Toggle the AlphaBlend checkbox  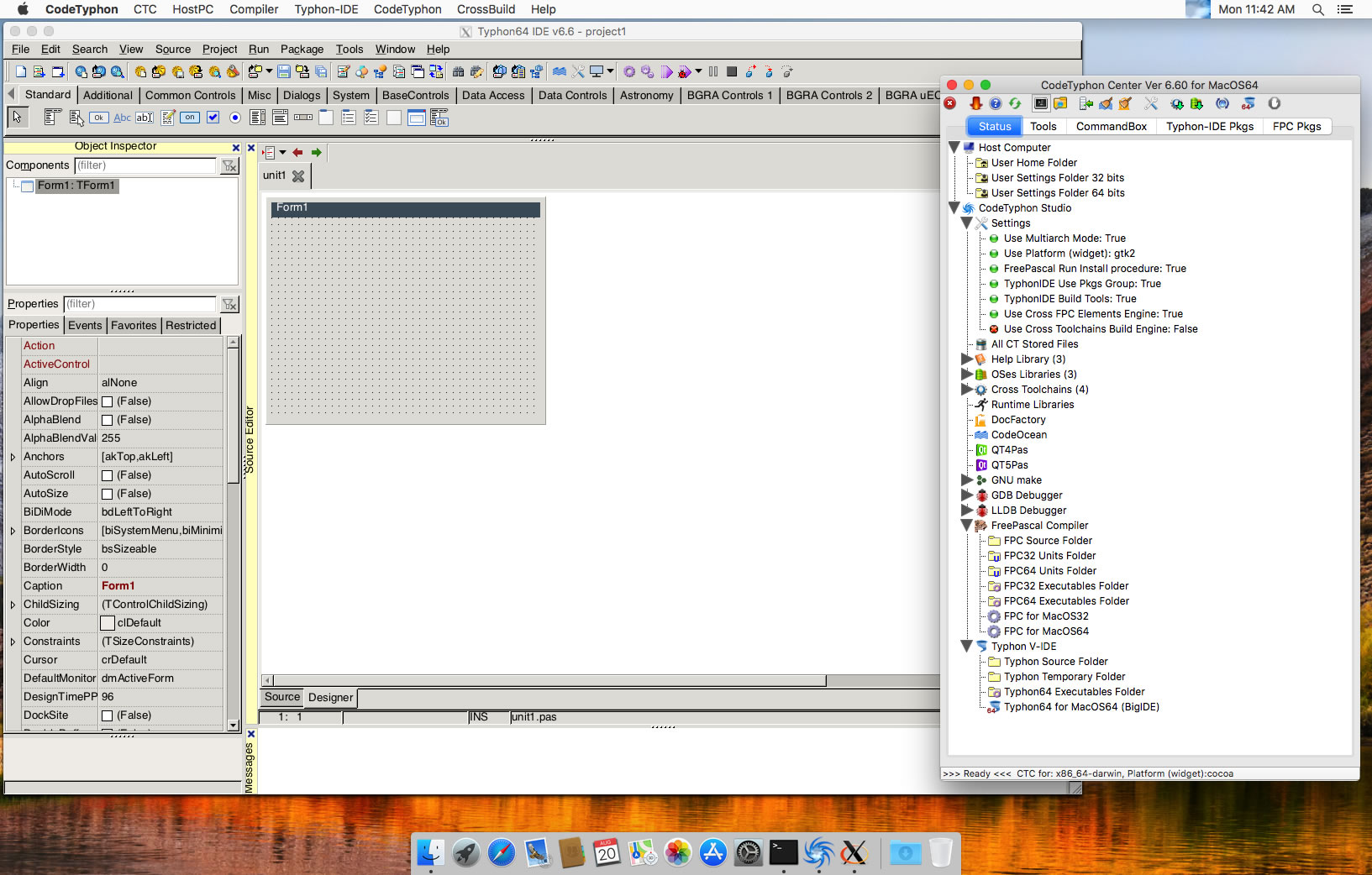pos(107,421)
